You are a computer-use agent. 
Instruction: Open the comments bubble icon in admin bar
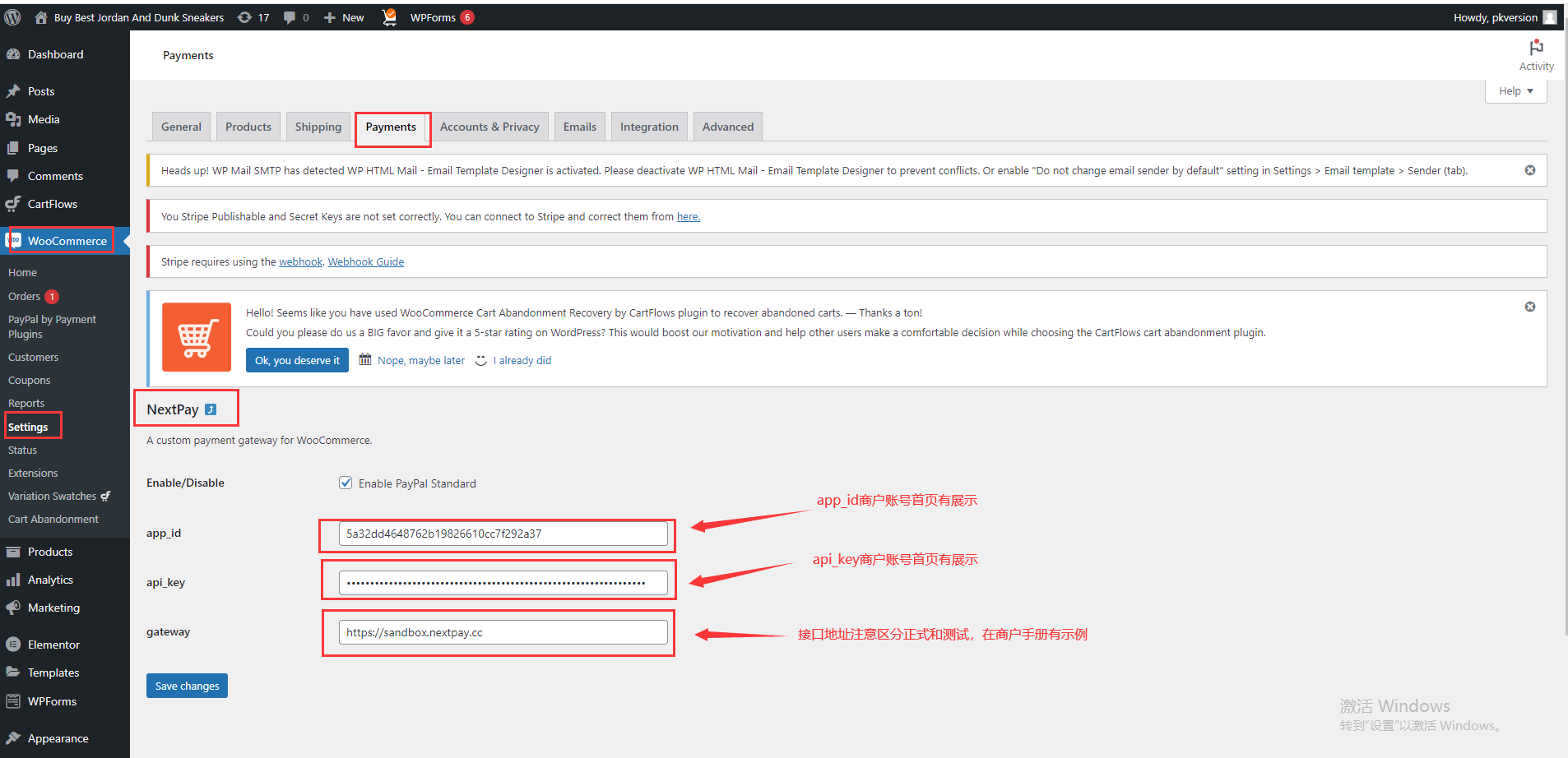pyautogui.click(x=290, y=17)
